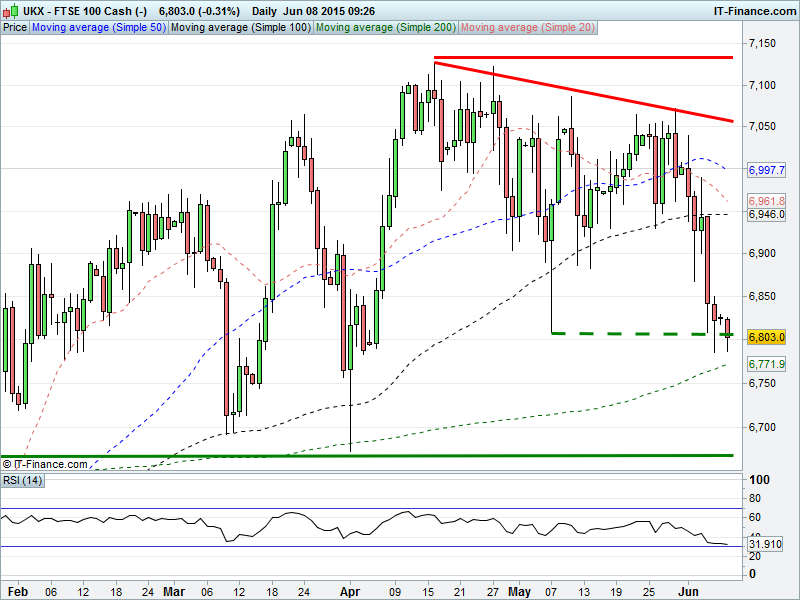Select the Moving average (Simple 20) label
This screenshot has height=600, width=800.
pyautogui.click(x=528, y=28)
